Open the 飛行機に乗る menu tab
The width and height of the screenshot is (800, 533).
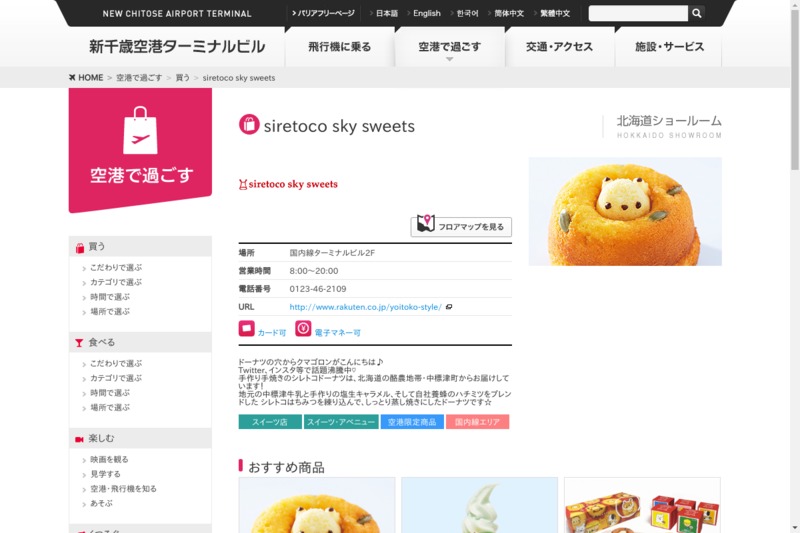coord(339,47)
